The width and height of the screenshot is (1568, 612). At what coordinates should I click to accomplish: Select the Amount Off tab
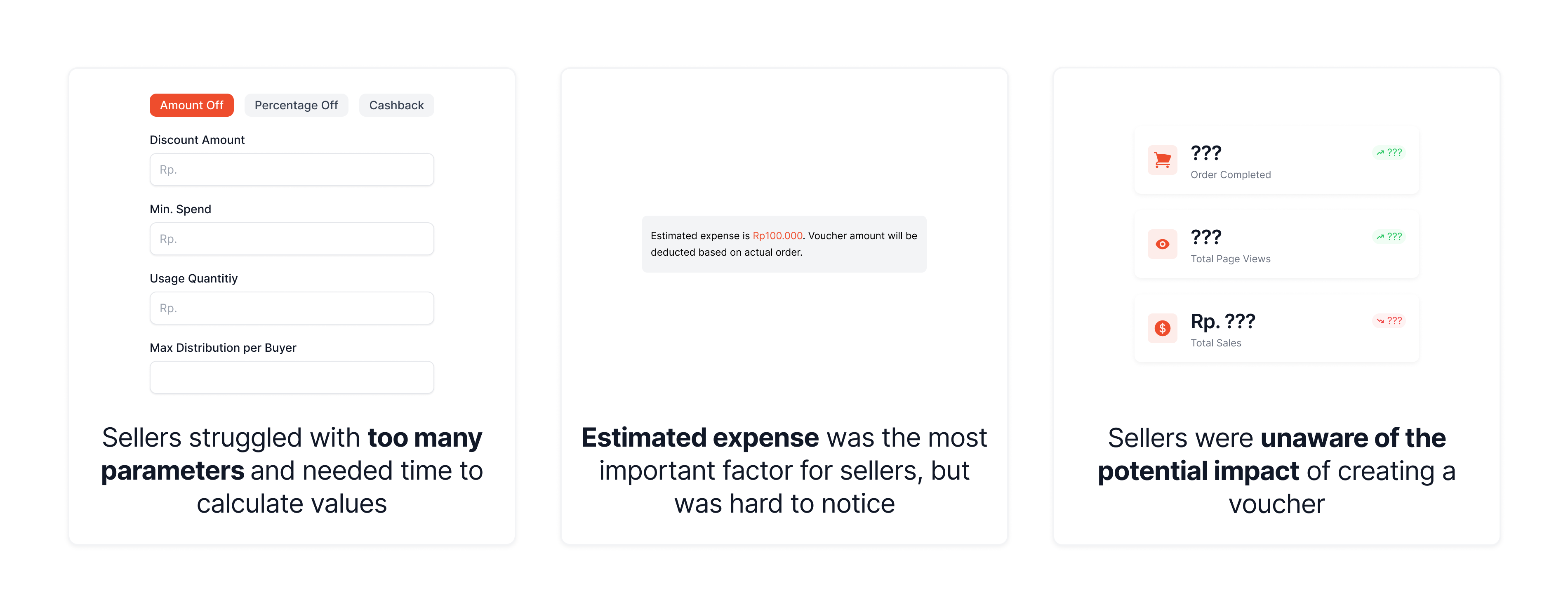[x=192, y=105]
